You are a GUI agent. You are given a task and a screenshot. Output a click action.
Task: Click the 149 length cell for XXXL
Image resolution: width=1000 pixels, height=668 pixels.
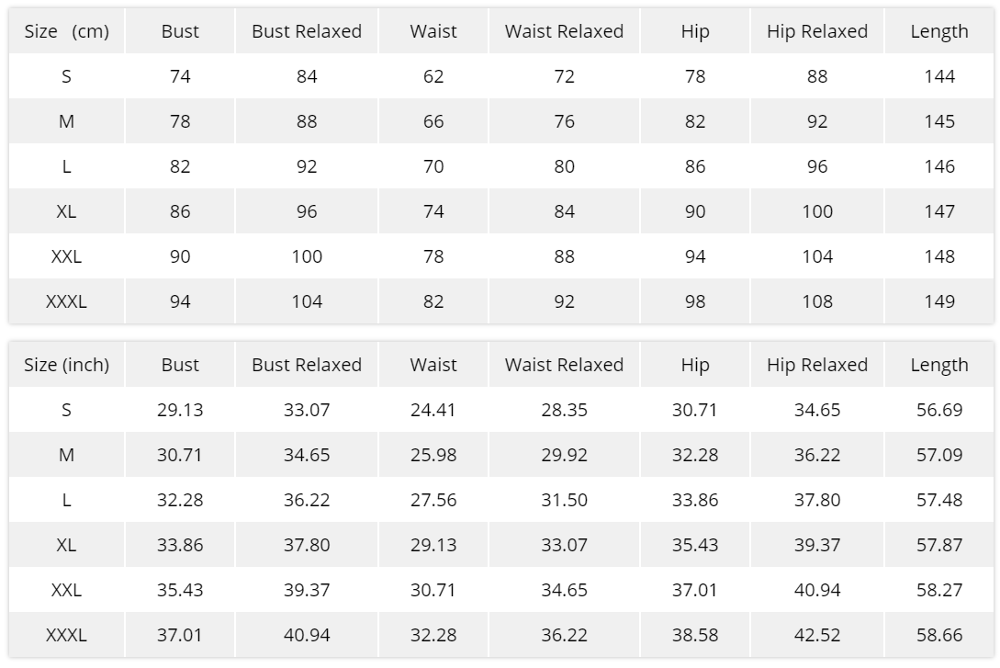pyautogui.click(x=939, y=302)
